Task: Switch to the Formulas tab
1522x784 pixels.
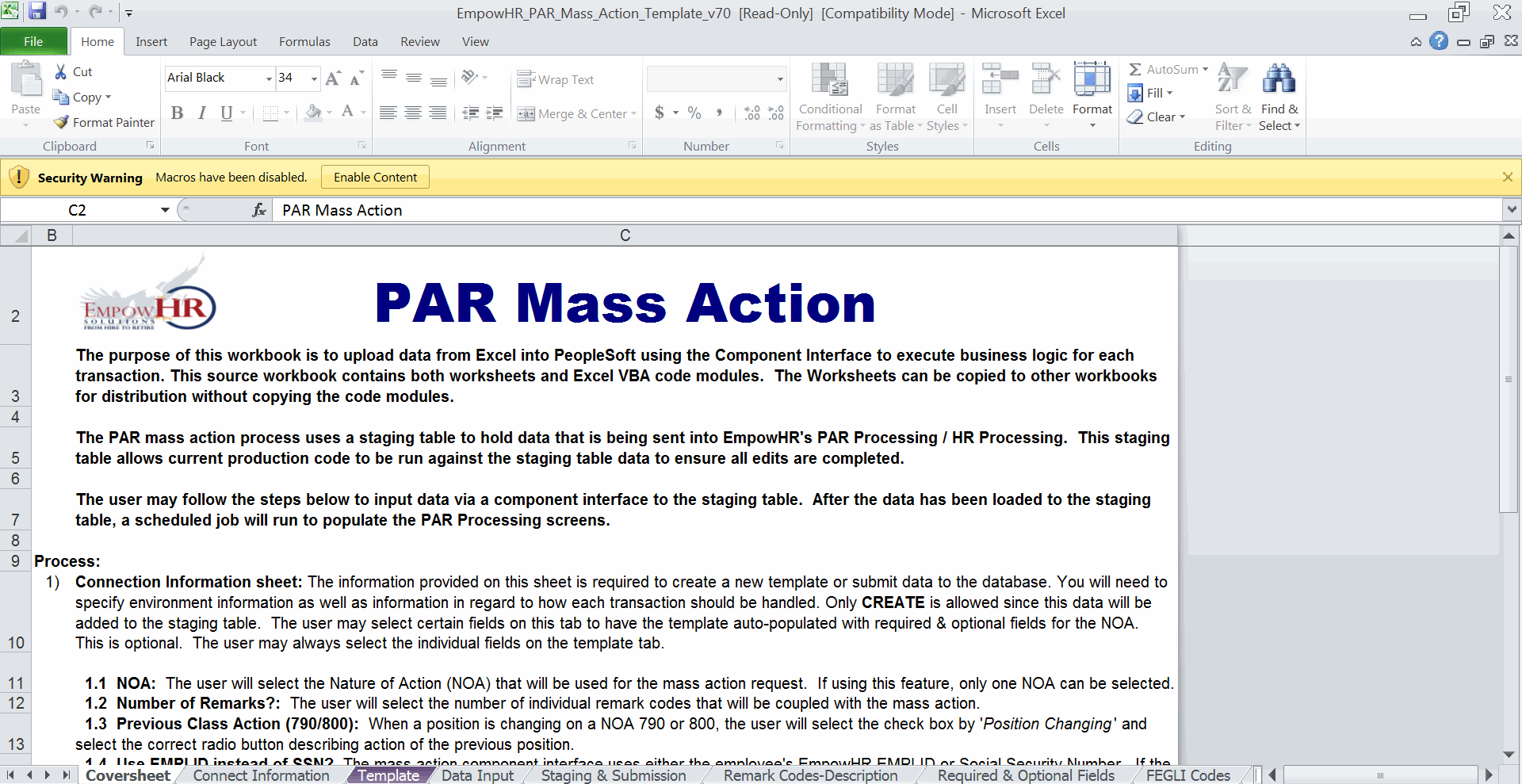Action: (304, 41)
